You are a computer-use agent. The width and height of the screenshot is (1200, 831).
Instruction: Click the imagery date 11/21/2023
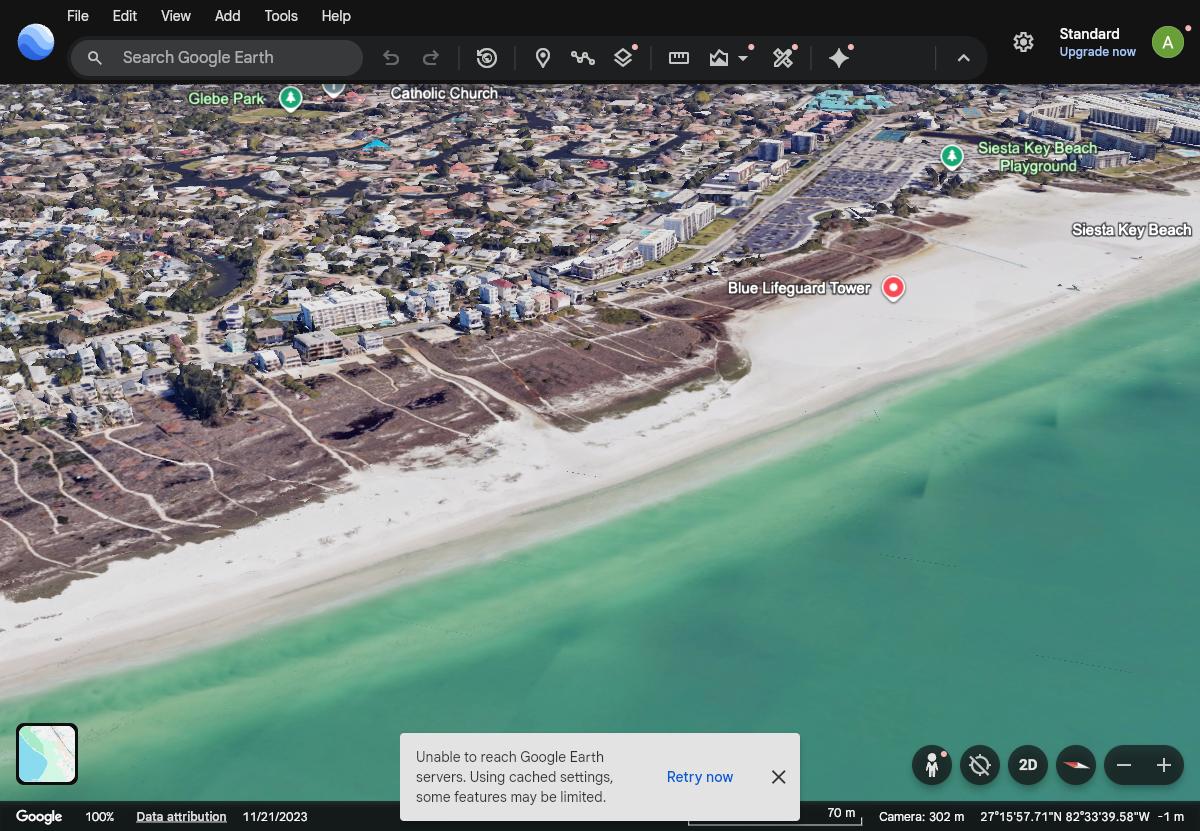(x=275, y=817)
